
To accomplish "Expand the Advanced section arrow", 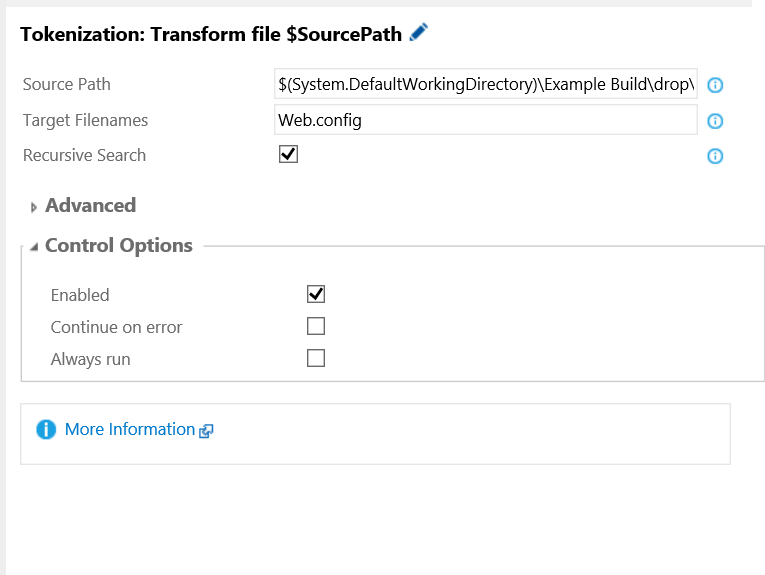I will point(33,207).
